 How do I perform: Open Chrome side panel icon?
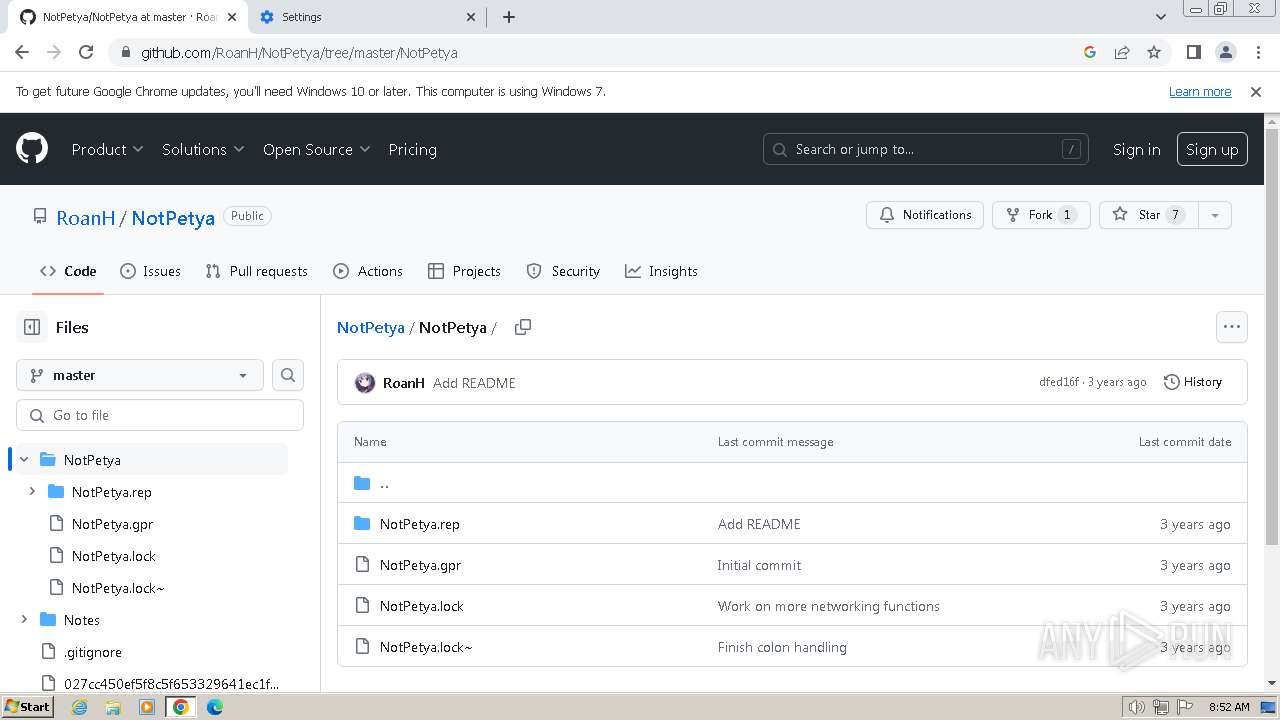(1193, 52)
